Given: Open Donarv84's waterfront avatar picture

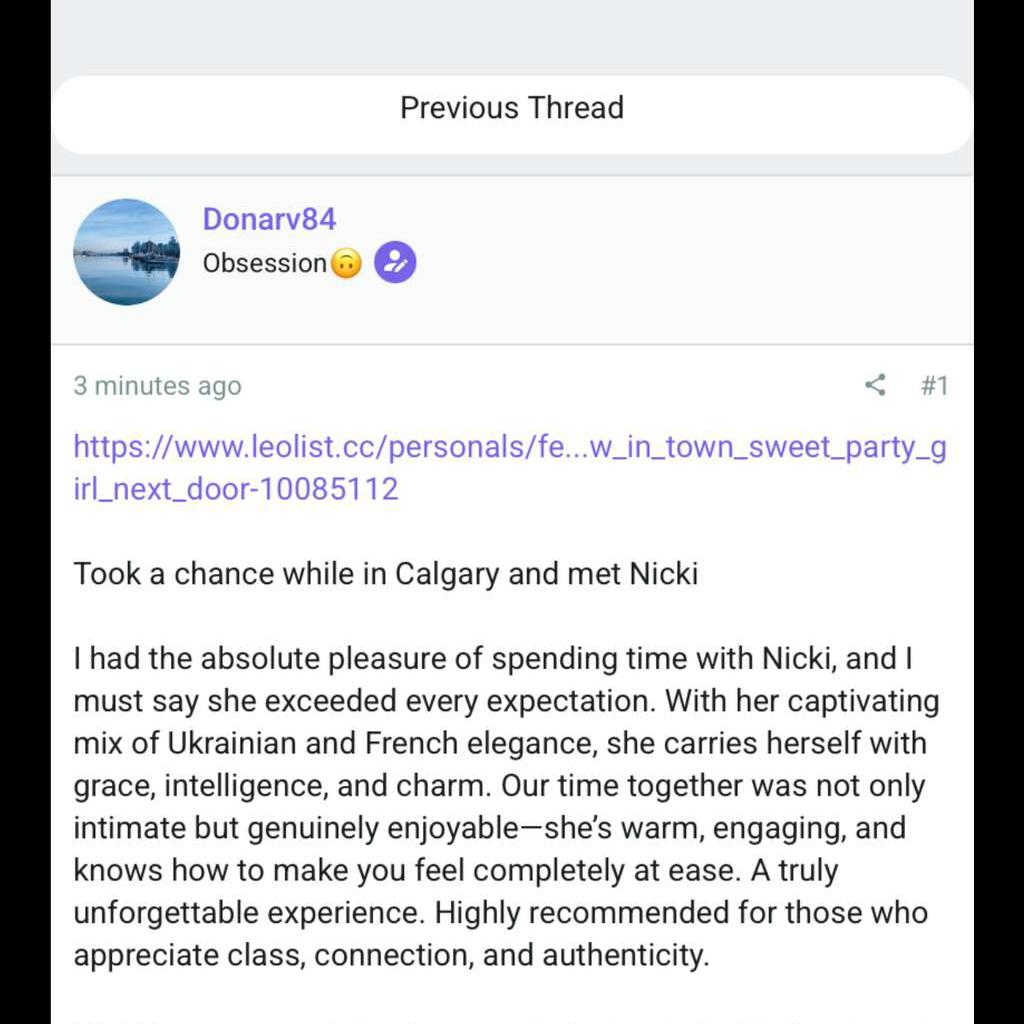Looking at the screenshot, I should (x=127, y=252).
